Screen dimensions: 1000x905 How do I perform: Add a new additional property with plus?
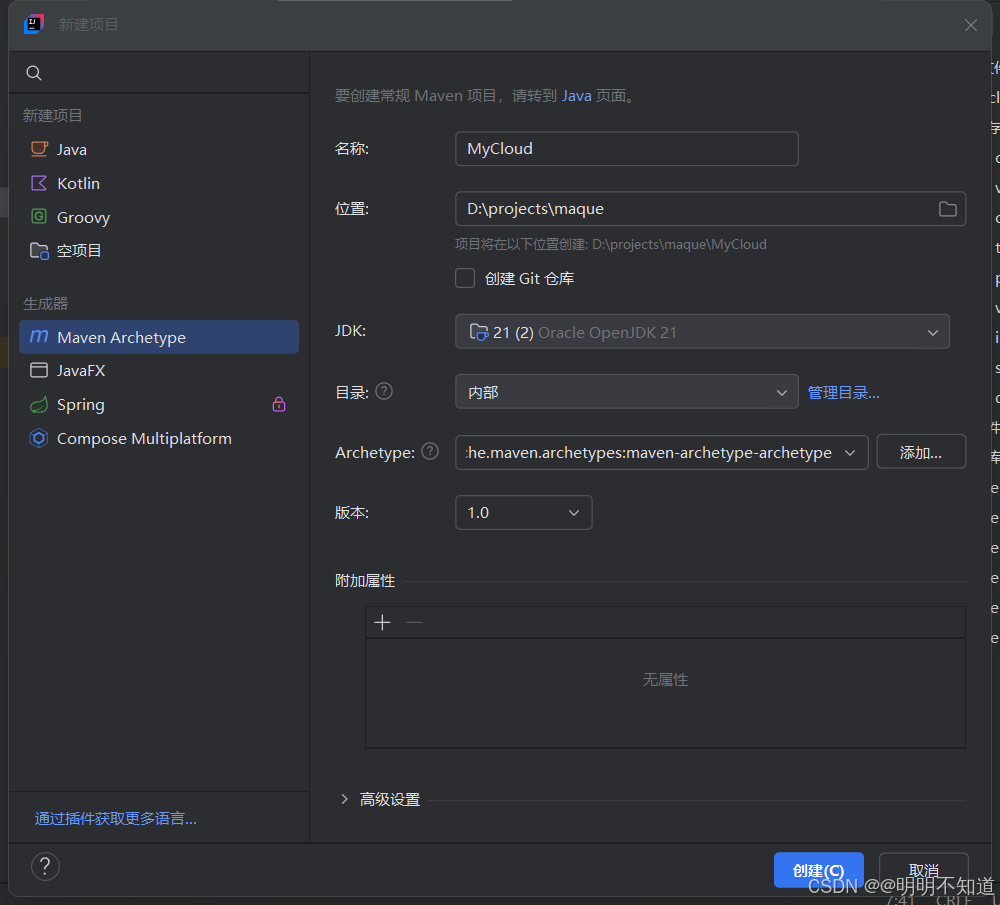[x=382, y=622]
